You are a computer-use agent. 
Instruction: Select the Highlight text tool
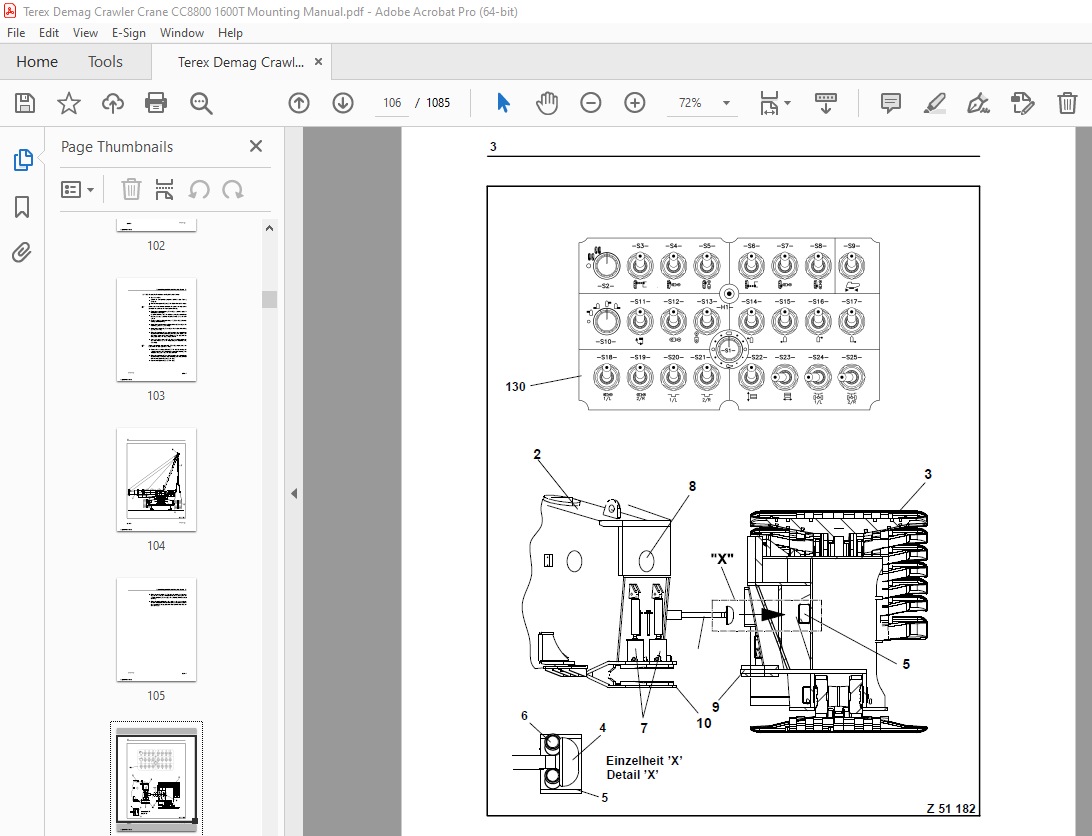pyautogui.click(x=935, y=103)
